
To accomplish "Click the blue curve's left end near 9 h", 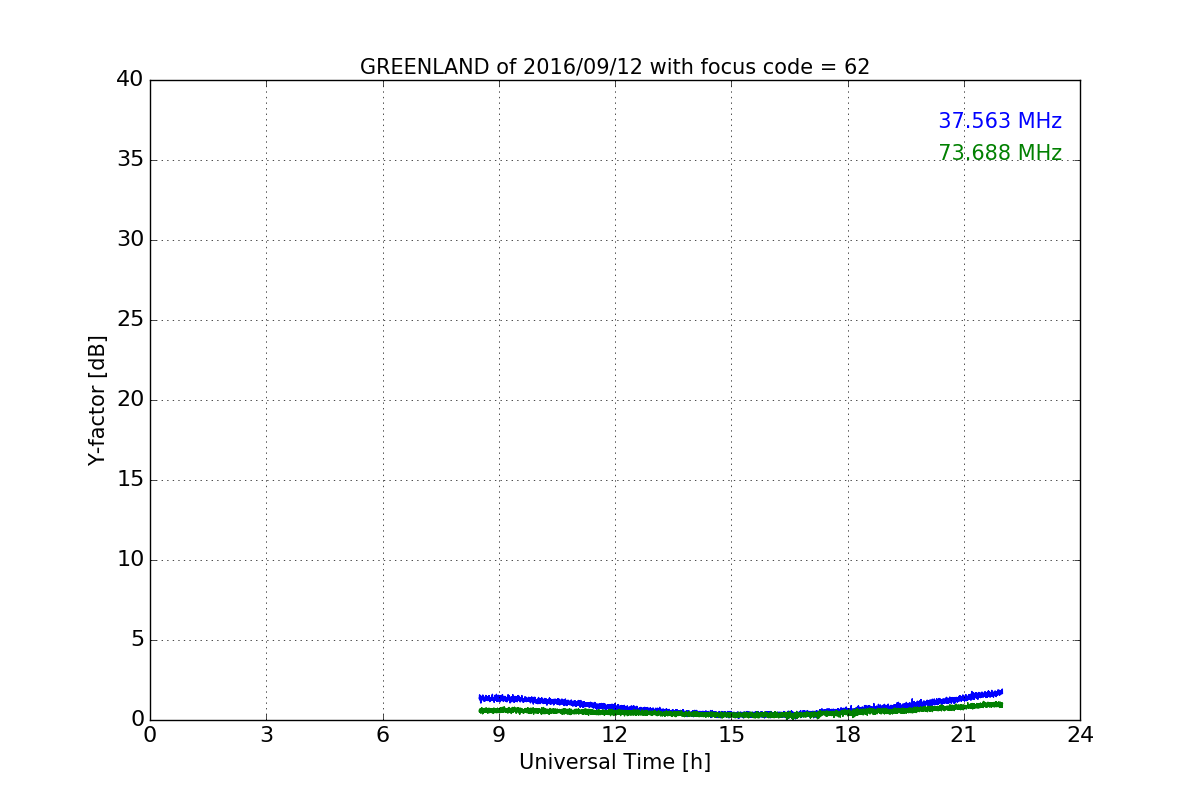I will (482, 698).
